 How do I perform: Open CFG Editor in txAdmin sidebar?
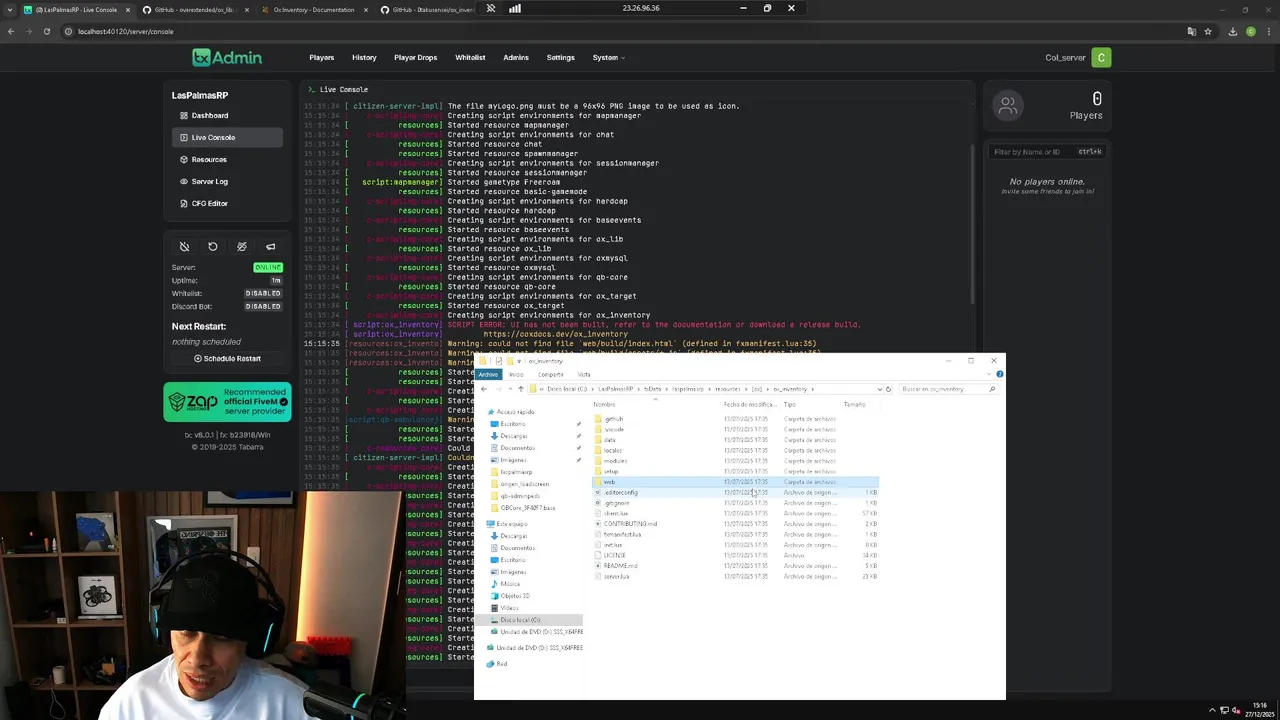pyautogui.click(x=210, y=203)
